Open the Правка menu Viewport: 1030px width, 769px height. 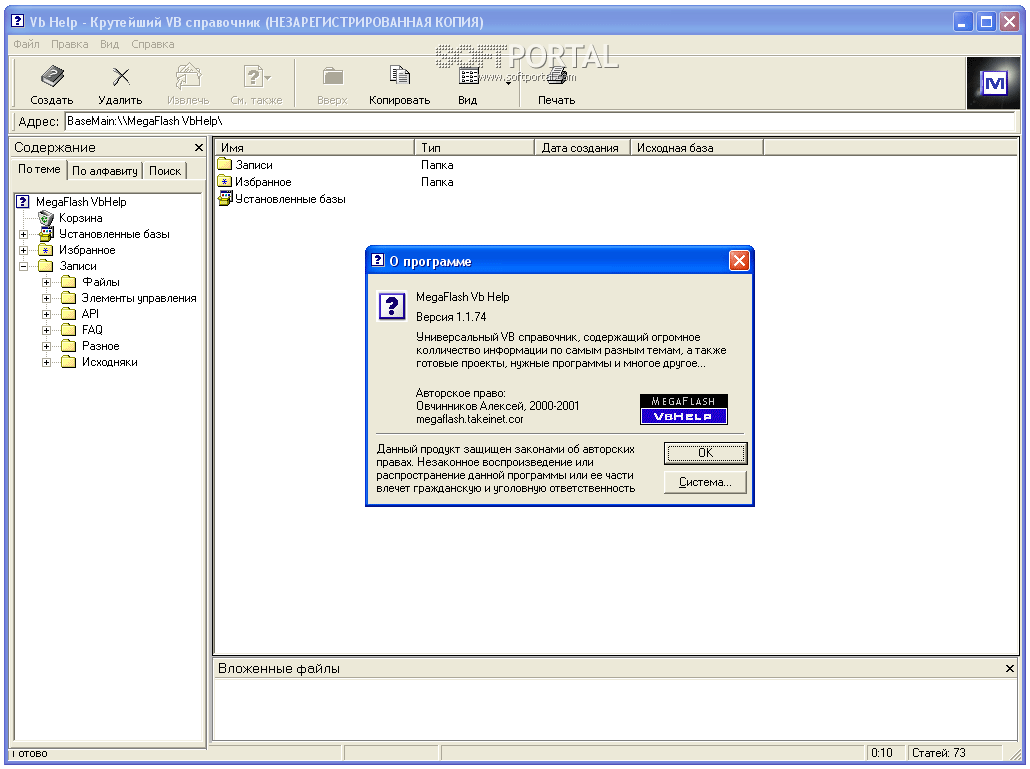(x=70, y=44)
